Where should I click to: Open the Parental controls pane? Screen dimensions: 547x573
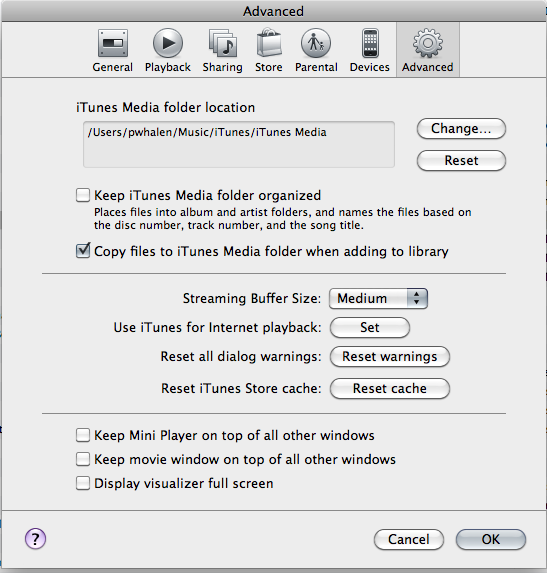coord(316,50)
